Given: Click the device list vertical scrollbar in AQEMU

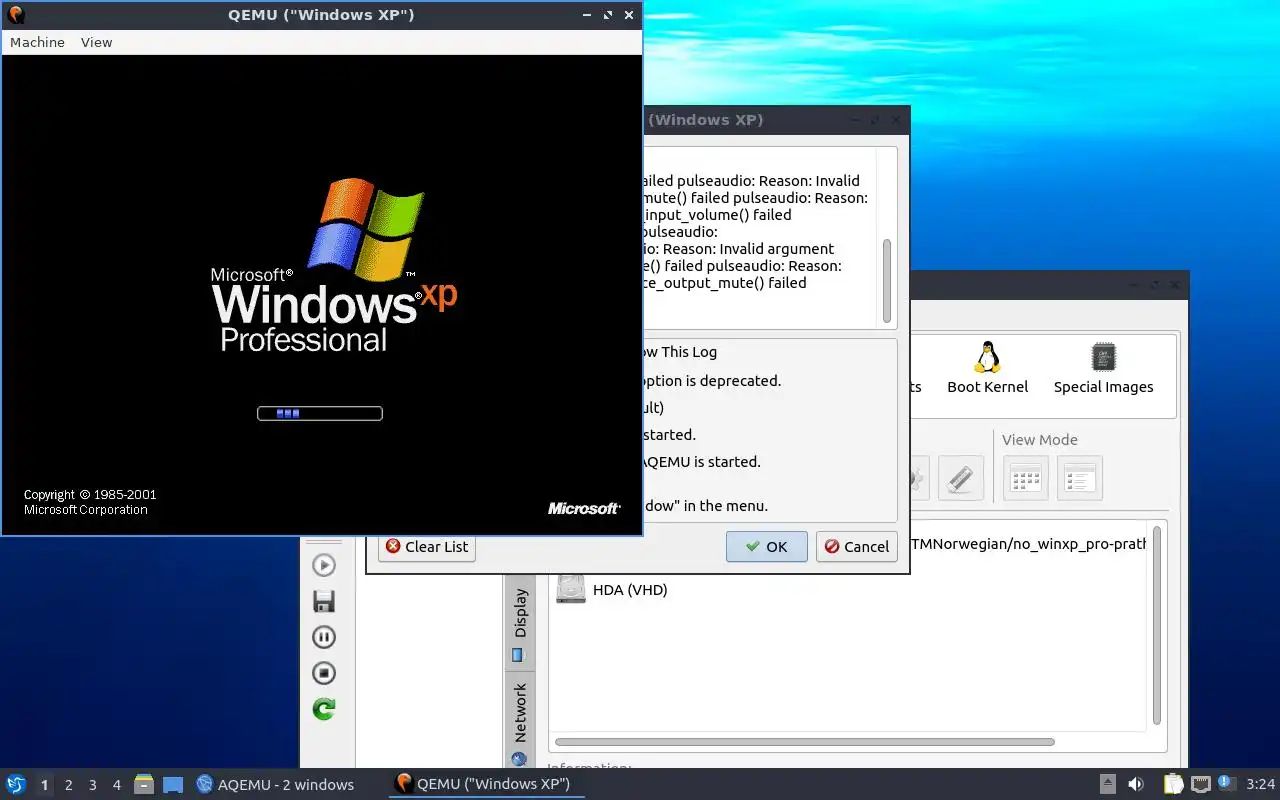Looking at the screenshot, I should click(x=1157, y=625).
